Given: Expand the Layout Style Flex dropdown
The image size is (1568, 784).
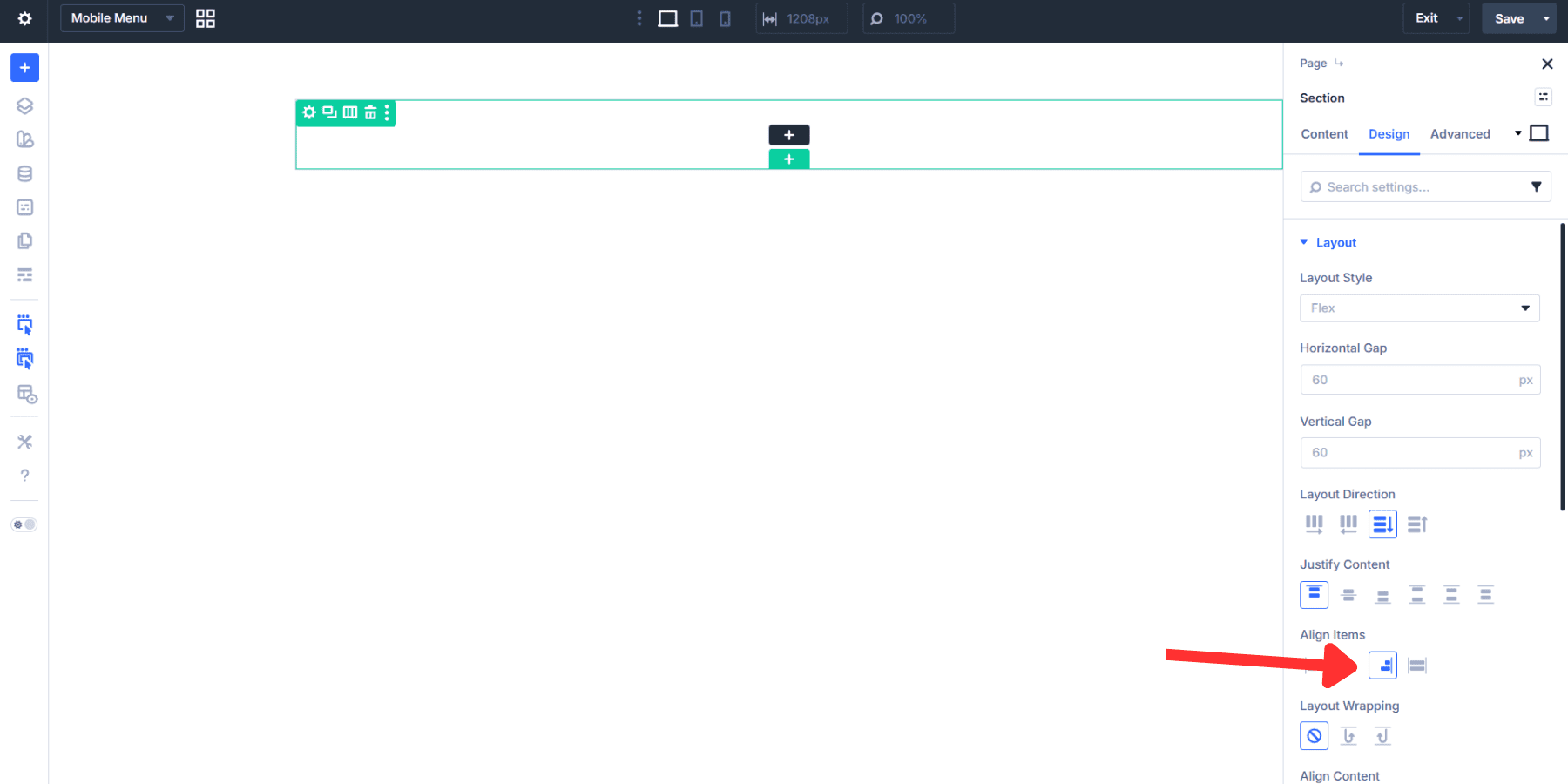Looking at the screenshot, I should [1419, 308].
